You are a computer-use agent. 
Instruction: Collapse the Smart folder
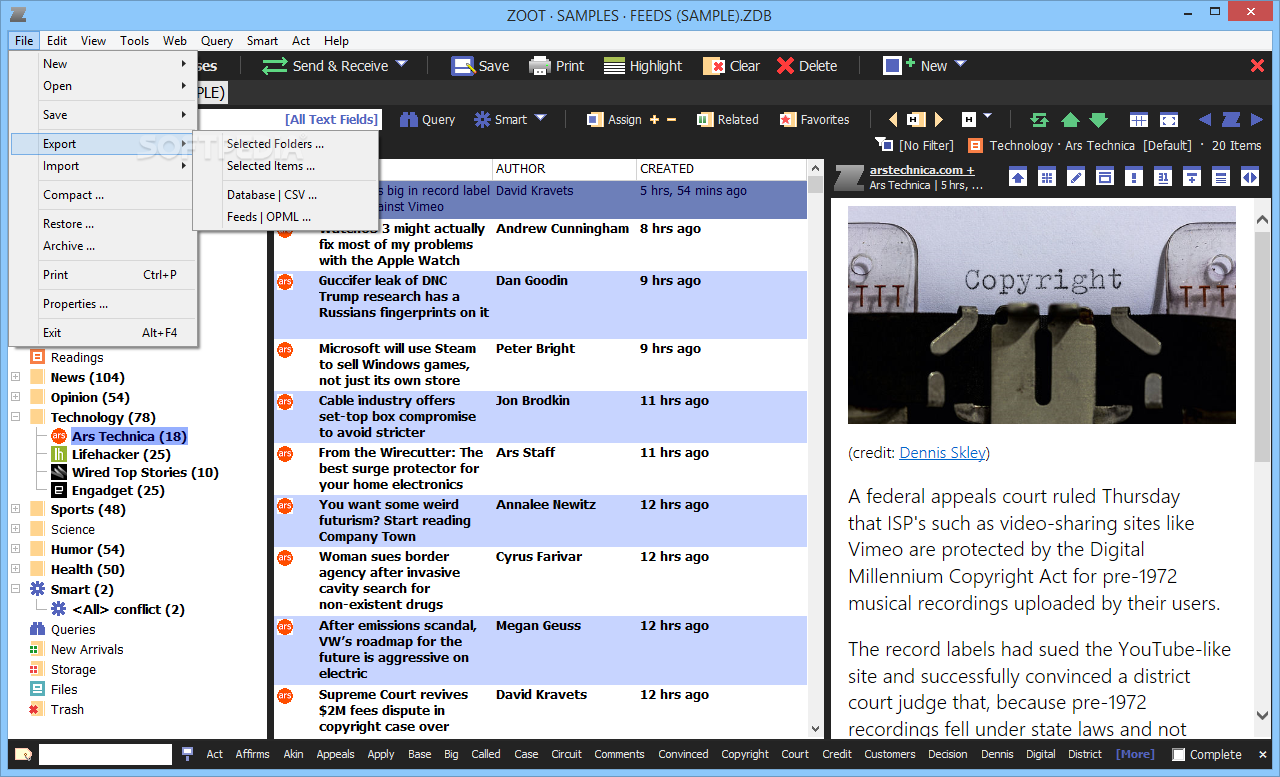pyautogui.click(x=15, y=589)
